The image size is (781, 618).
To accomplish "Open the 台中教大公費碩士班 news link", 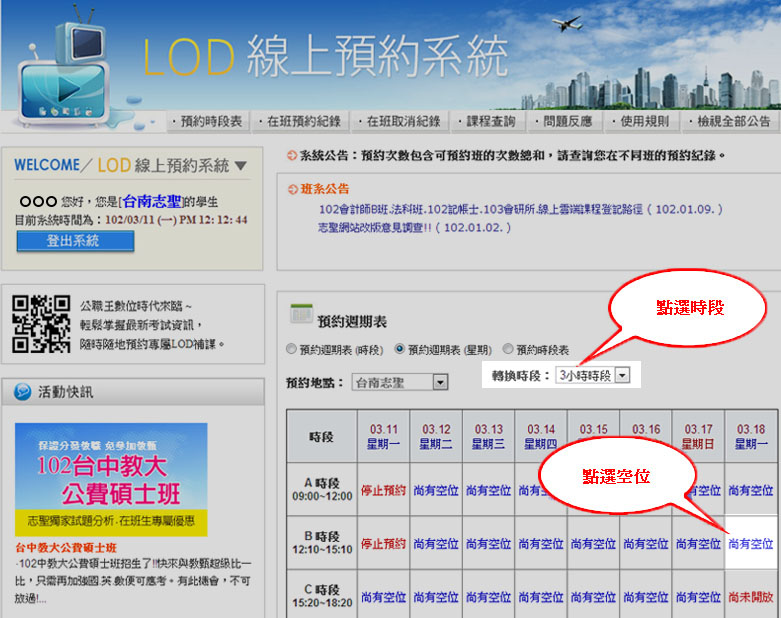I will [66, 548].
